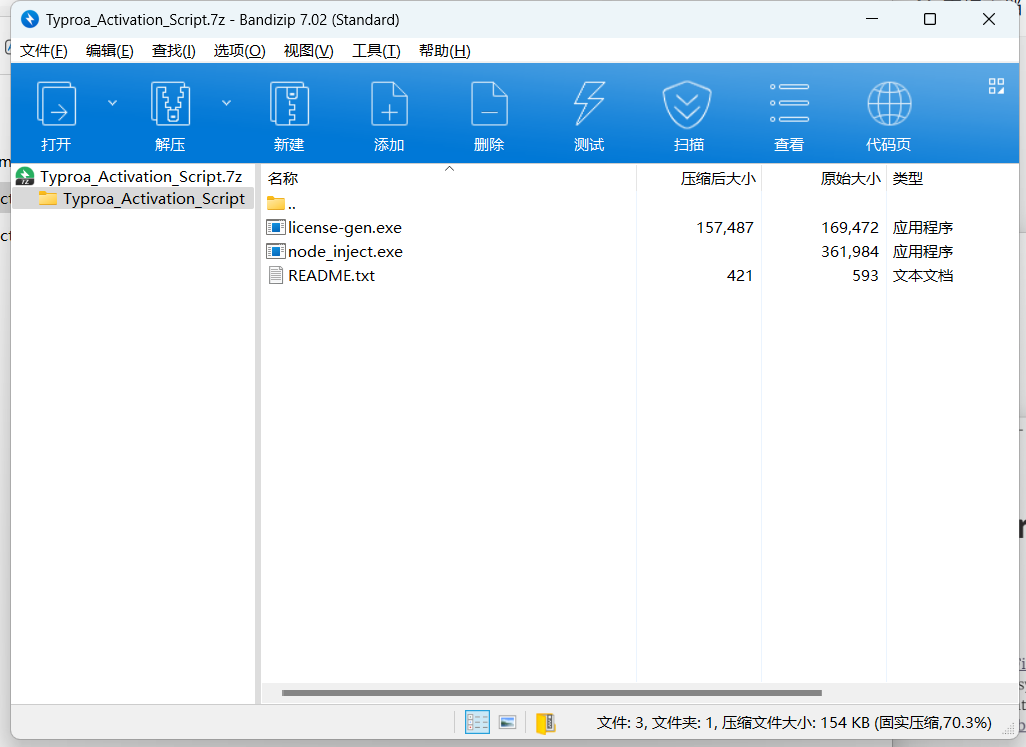Click the node_inject.exe file icon
This screenshot has width=1026, height=747.
click(x=275, y=251)
